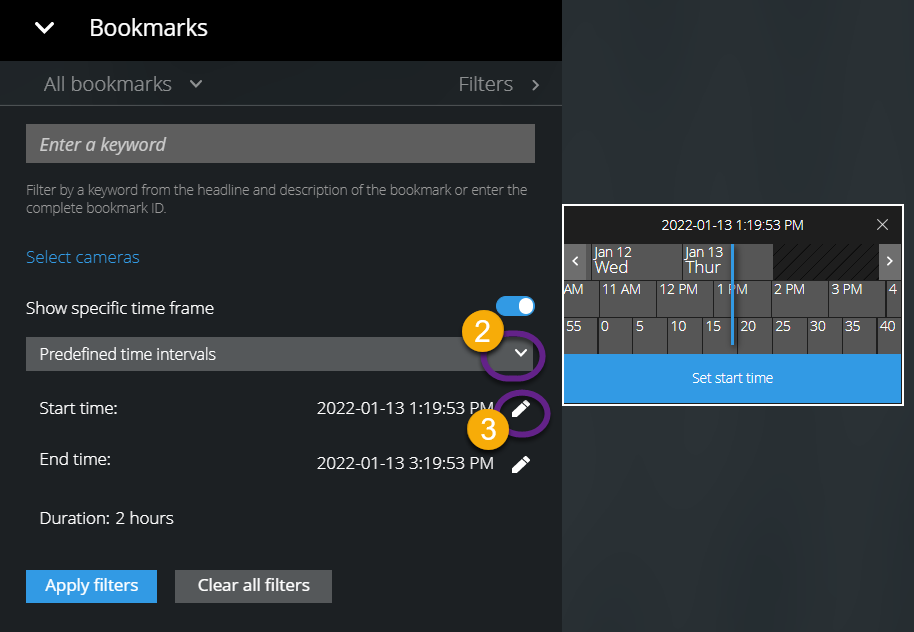Select minute 30 in minutes row
Screen dimensions: 914x632
coord(825,336)
